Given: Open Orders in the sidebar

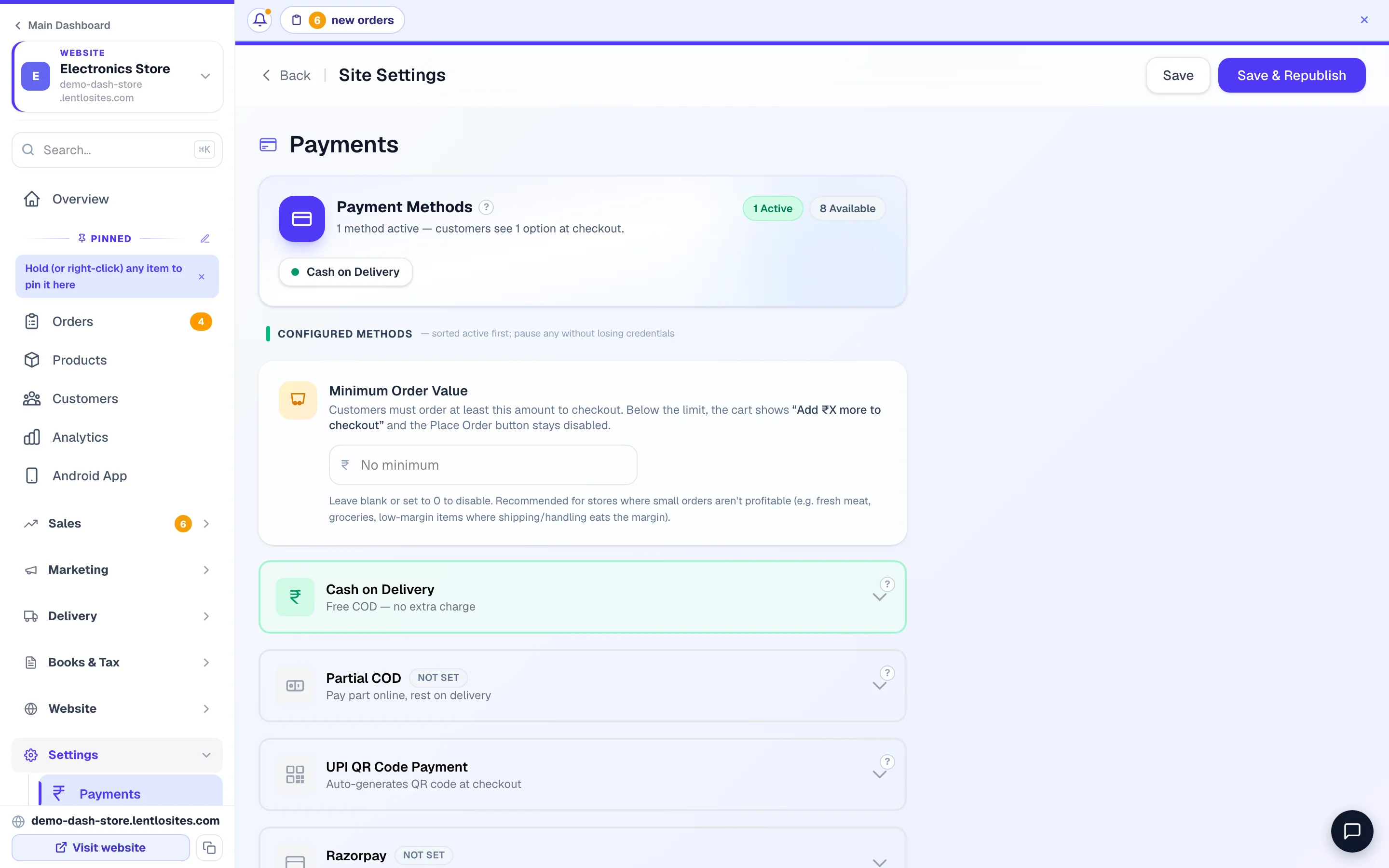Looking at the screenshot, I should (x=117, y=322).
